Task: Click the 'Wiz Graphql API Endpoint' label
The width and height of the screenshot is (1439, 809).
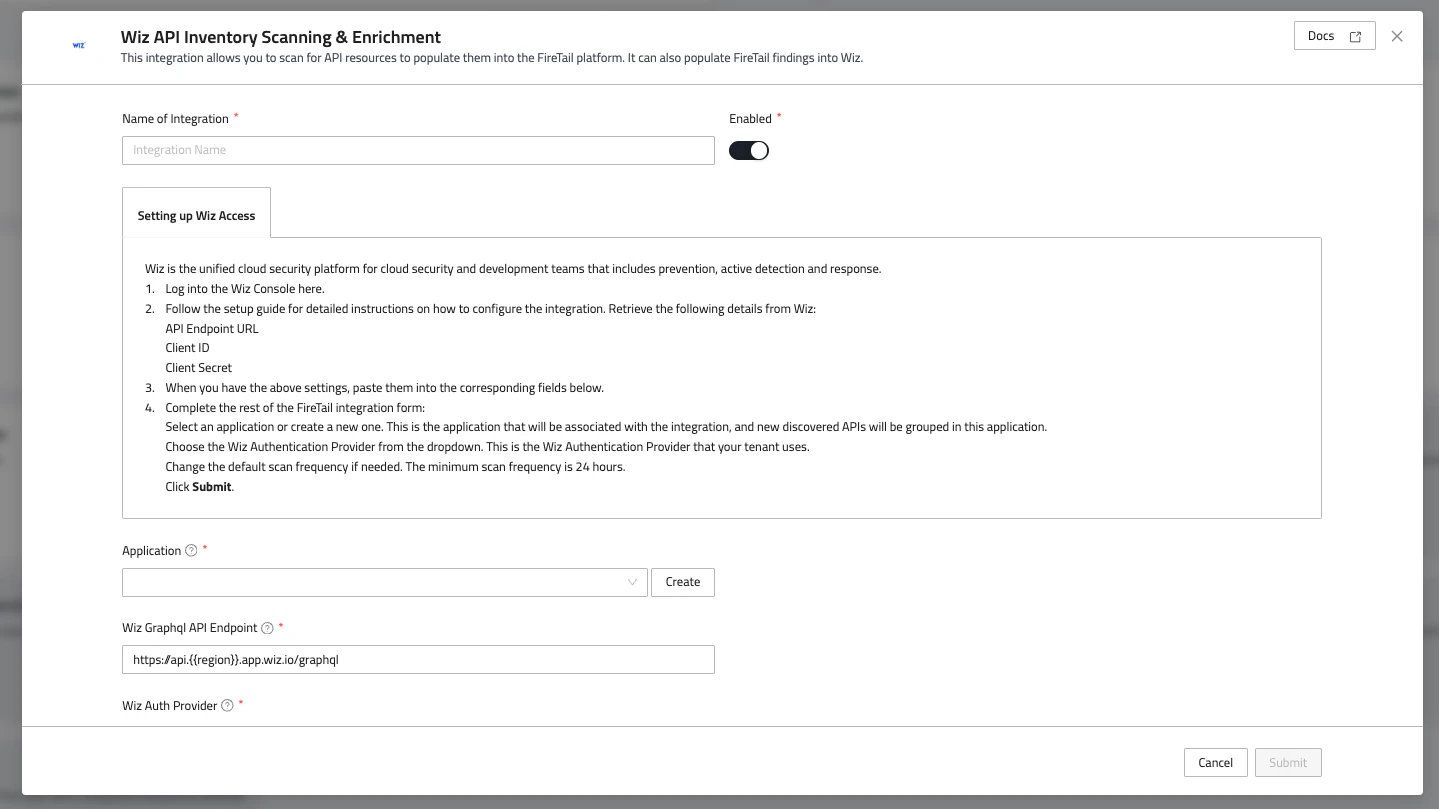Action: (190, 628)
